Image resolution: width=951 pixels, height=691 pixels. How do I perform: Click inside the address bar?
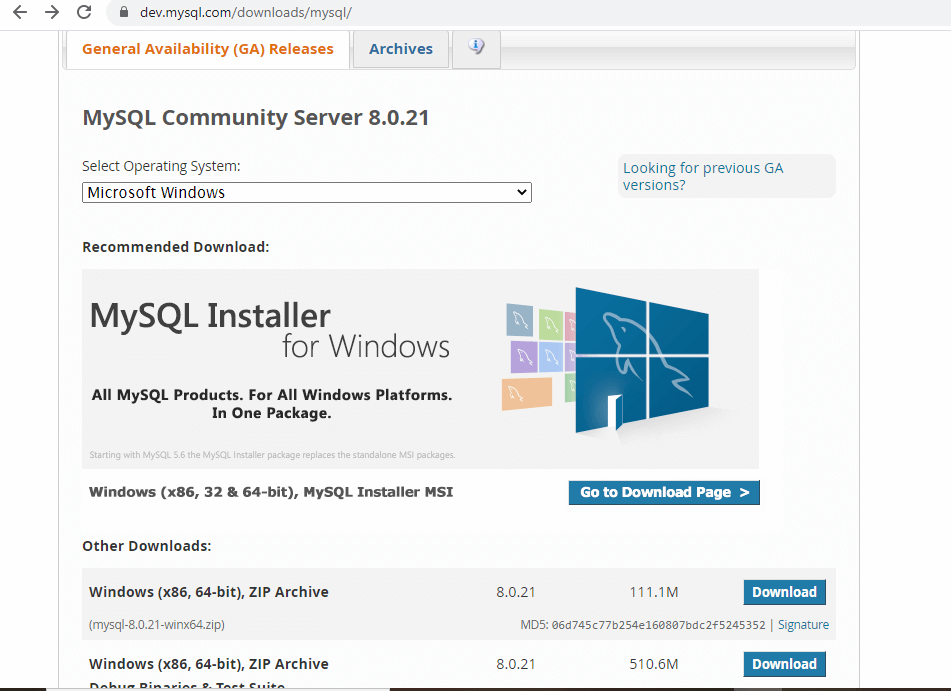pos(300,15)
